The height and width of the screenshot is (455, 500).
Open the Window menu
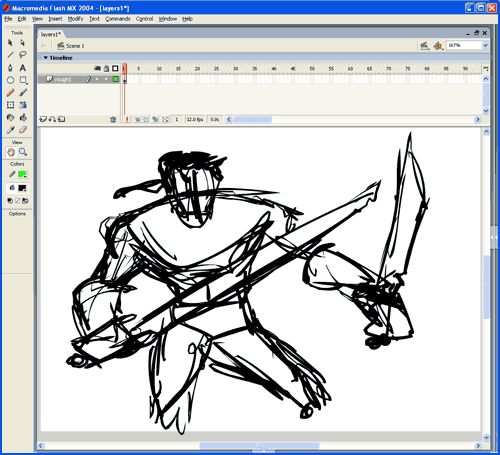pos(167,19)
